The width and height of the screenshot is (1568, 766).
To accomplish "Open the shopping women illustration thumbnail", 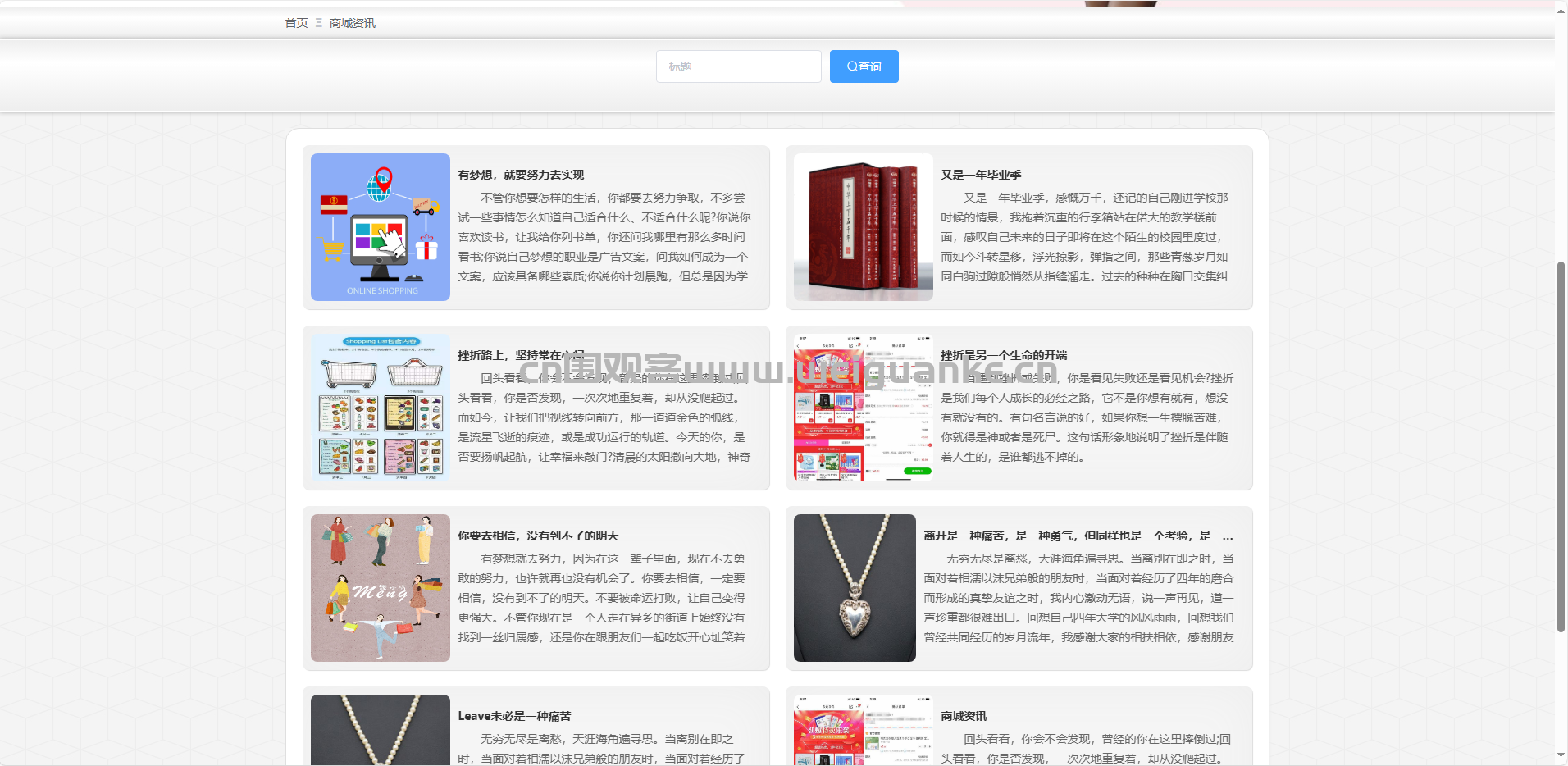I will (x=381, y=588).
